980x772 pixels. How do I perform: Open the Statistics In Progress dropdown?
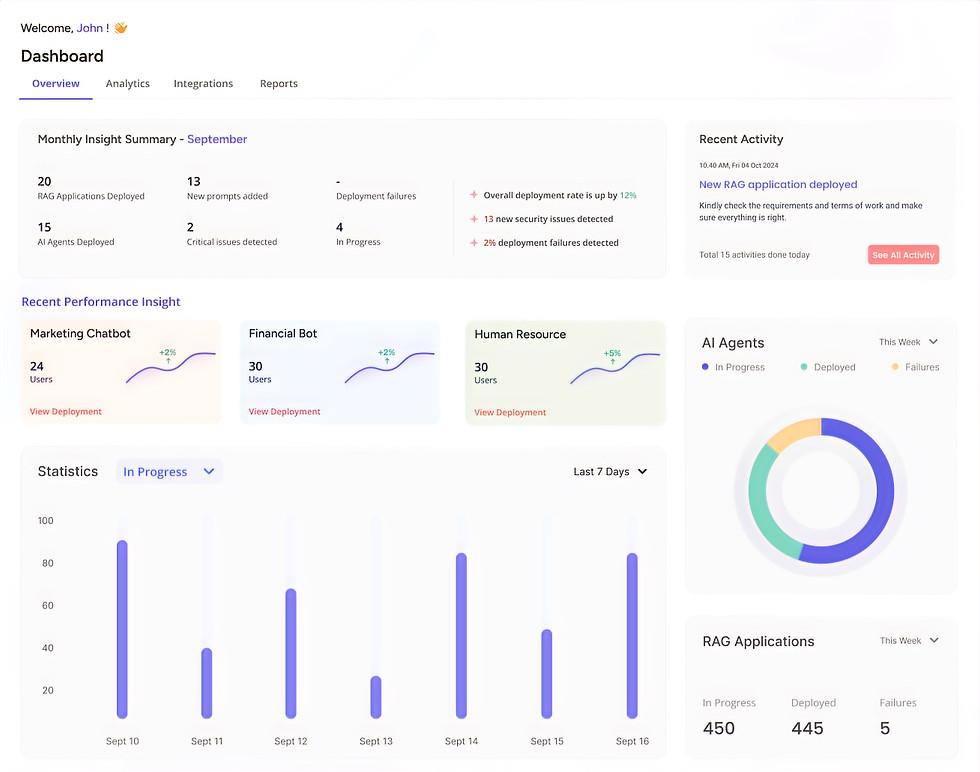pyautogui.click(x=169, y=471)
